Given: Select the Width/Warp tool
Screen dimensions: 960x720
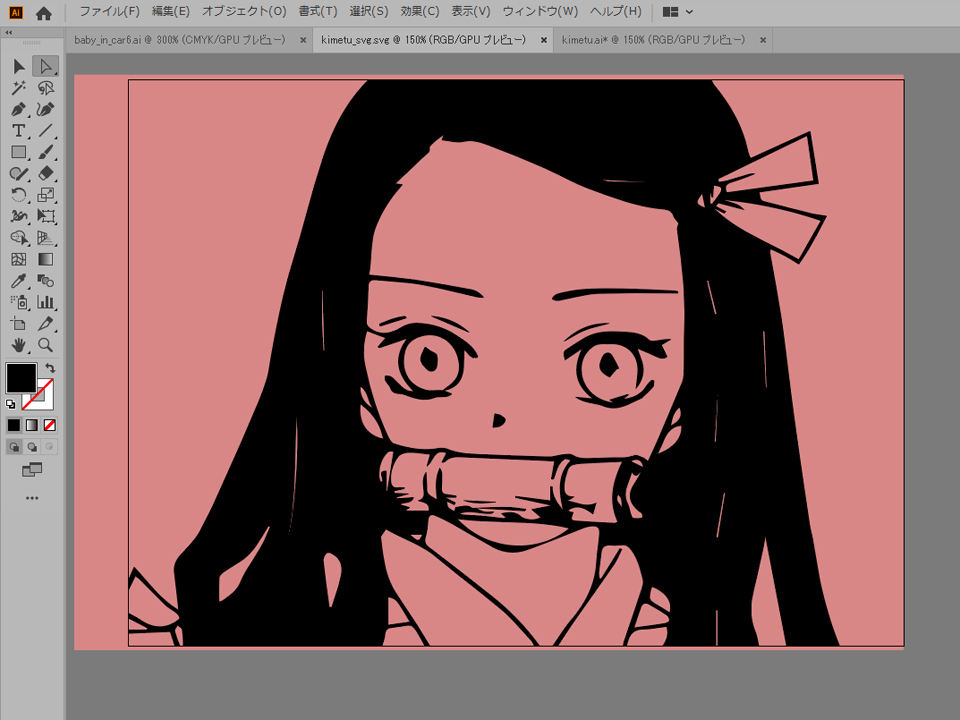Looking at the screenshot, I should (x=19, y=217).
